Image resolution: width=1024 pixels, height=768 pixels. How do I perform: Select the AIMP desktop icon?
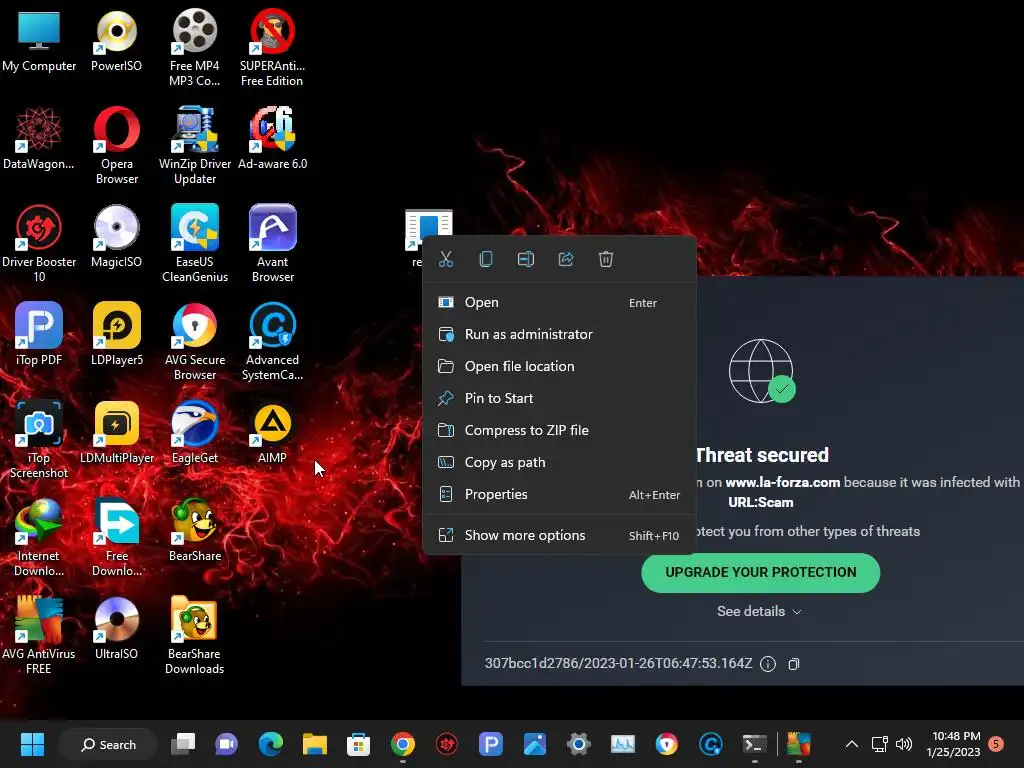tap(272, 432)
